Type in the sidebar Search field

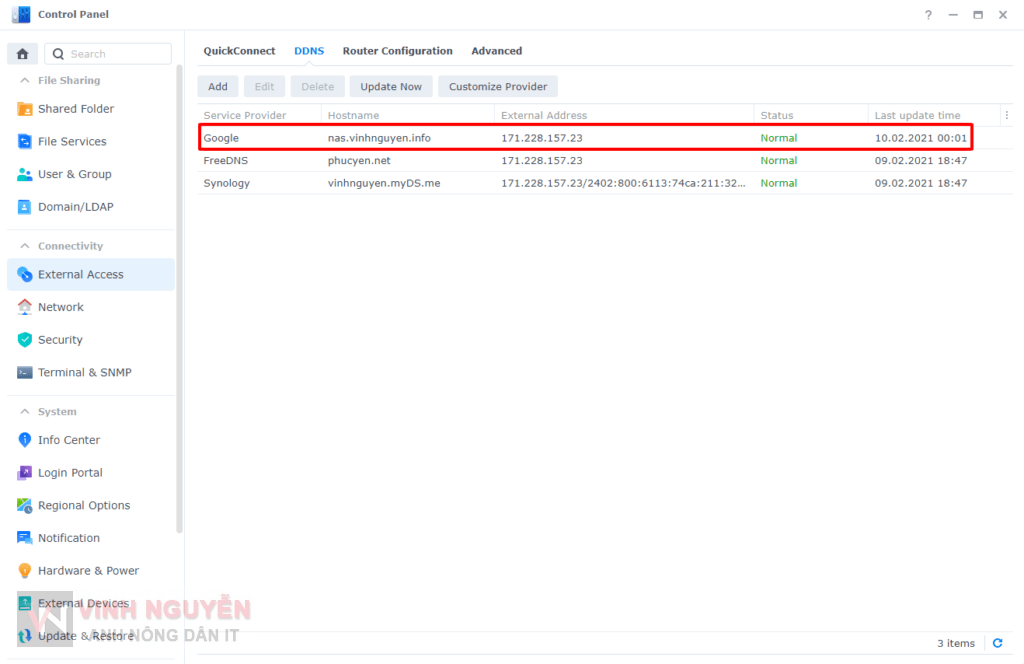(x=115, y=54)
